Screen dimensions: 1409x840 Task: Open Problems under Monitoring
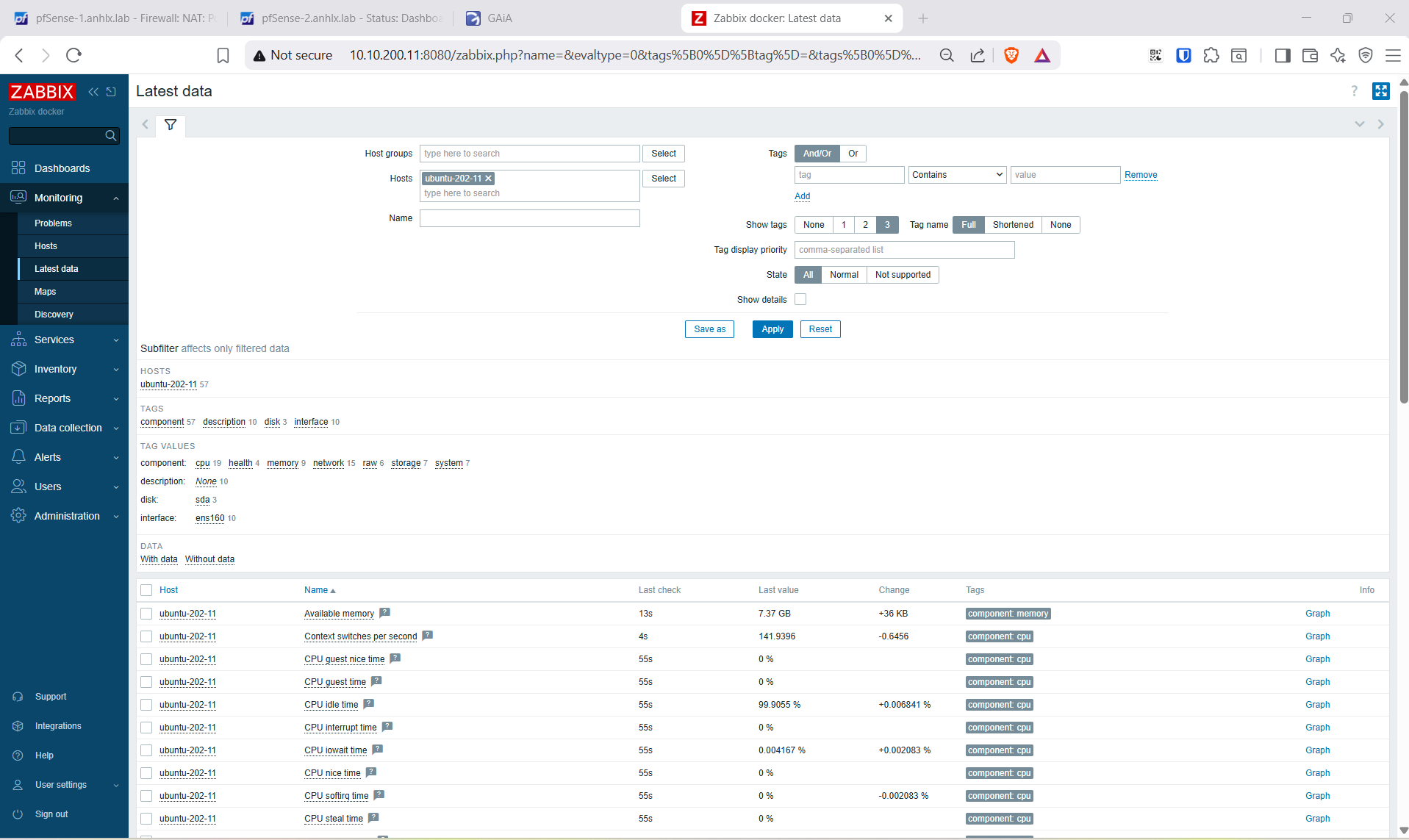pyautogui.click(x=53, y=223)
